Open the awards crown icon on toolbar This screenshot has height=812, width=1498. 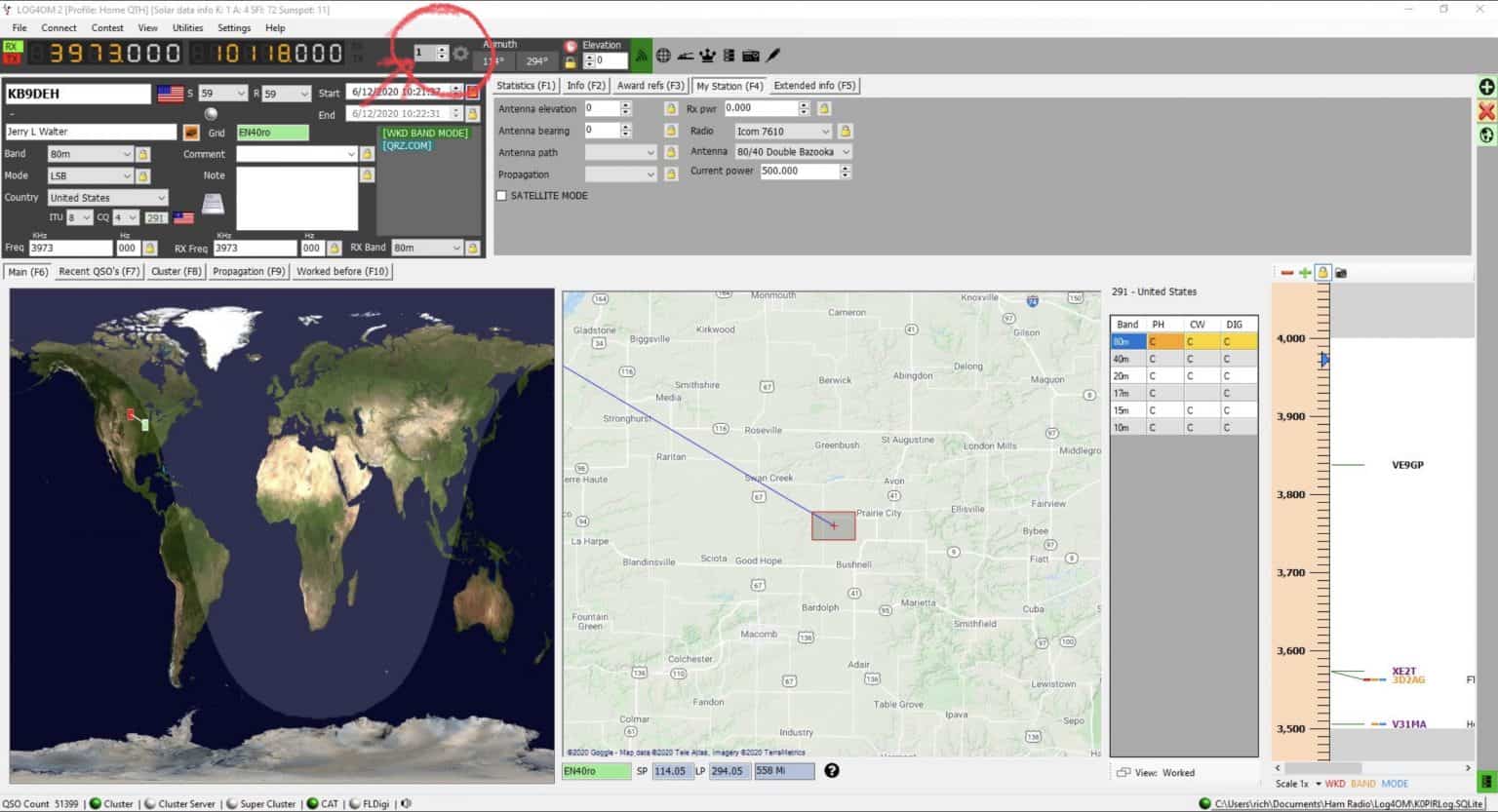[707, 55]
